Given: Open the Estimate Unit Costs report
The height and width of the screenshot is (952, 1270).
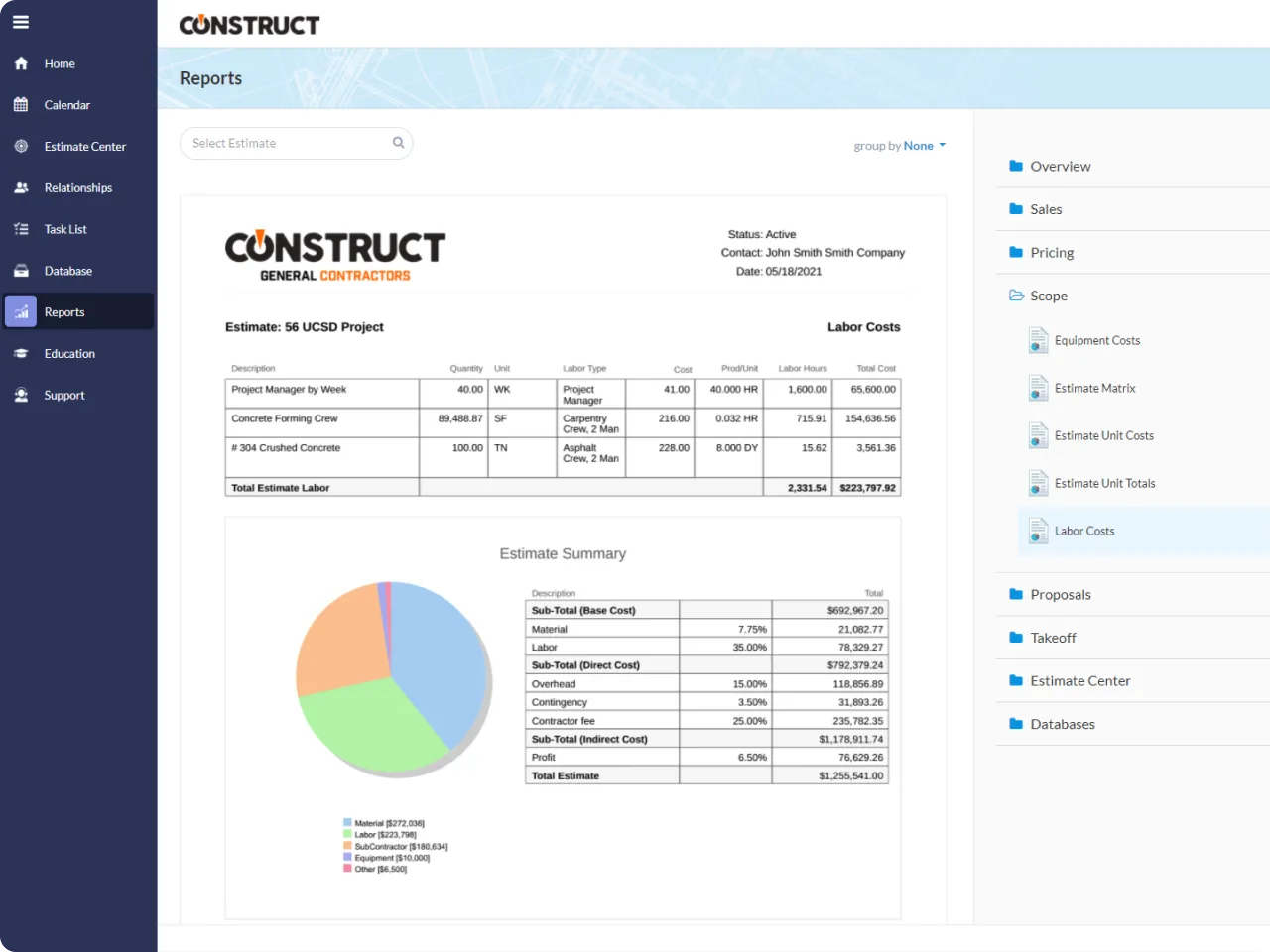Looking at the screenshot, I should tap(1104, 435).
